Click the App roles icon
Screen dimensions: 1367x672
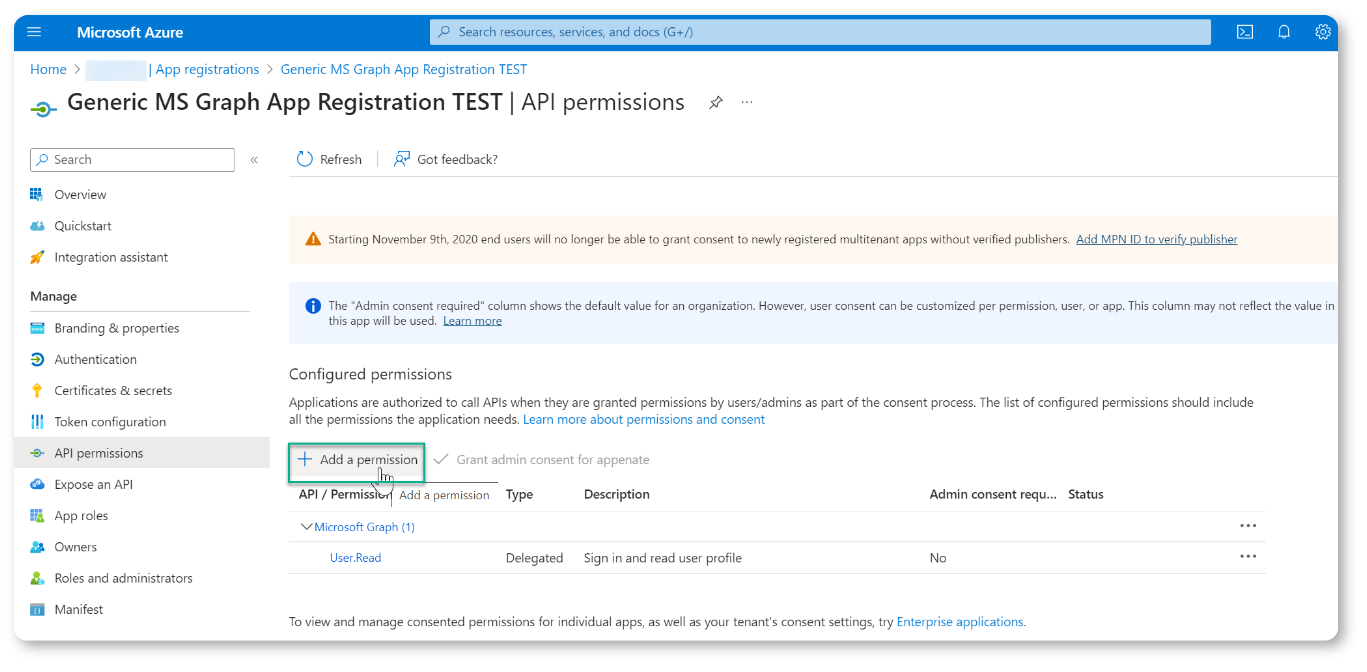pos(37,516)
